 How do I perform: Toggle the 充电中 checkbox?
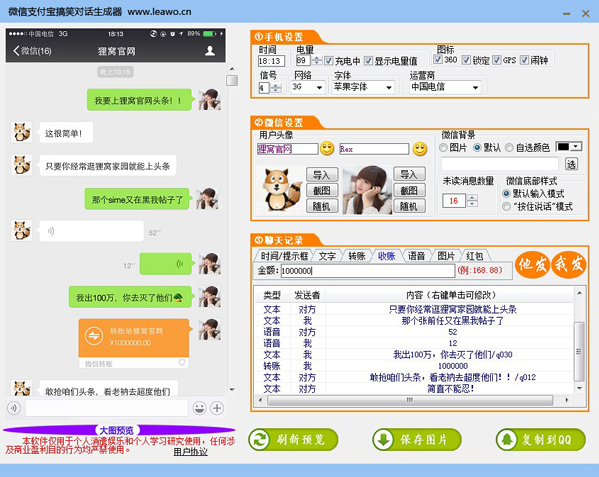point(329,61)
